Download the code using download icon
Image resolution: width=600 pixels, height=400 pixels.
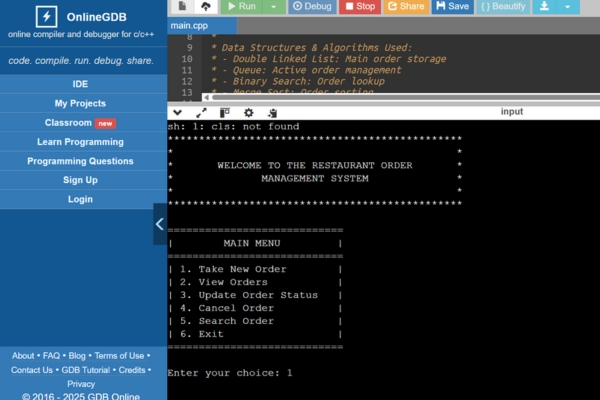544,6
